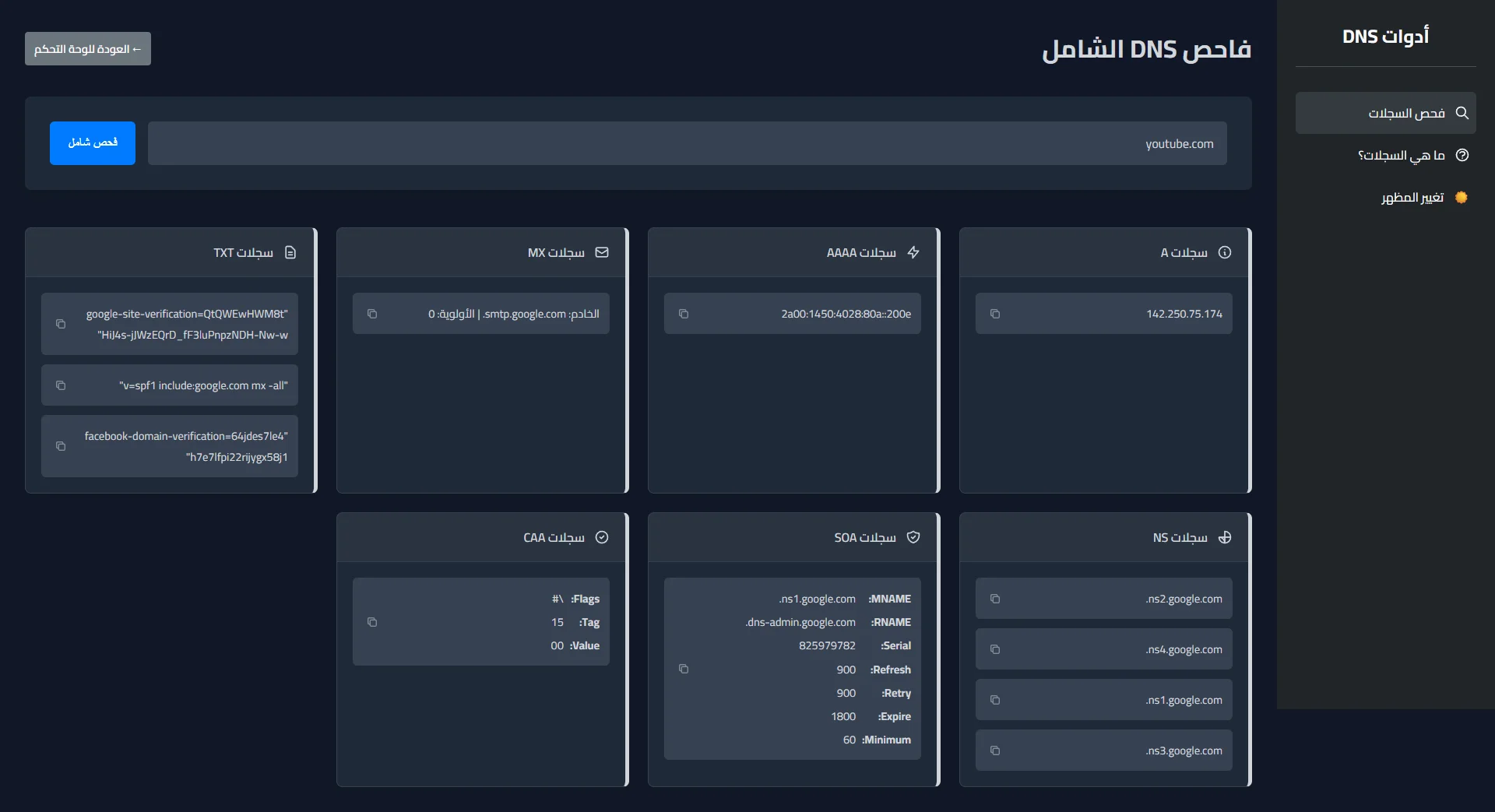Click the sun icon for appearance change
Image resolution: width=1495 pixels, height=812 pixels.
pyautogui.click(x=1462, y=198)
